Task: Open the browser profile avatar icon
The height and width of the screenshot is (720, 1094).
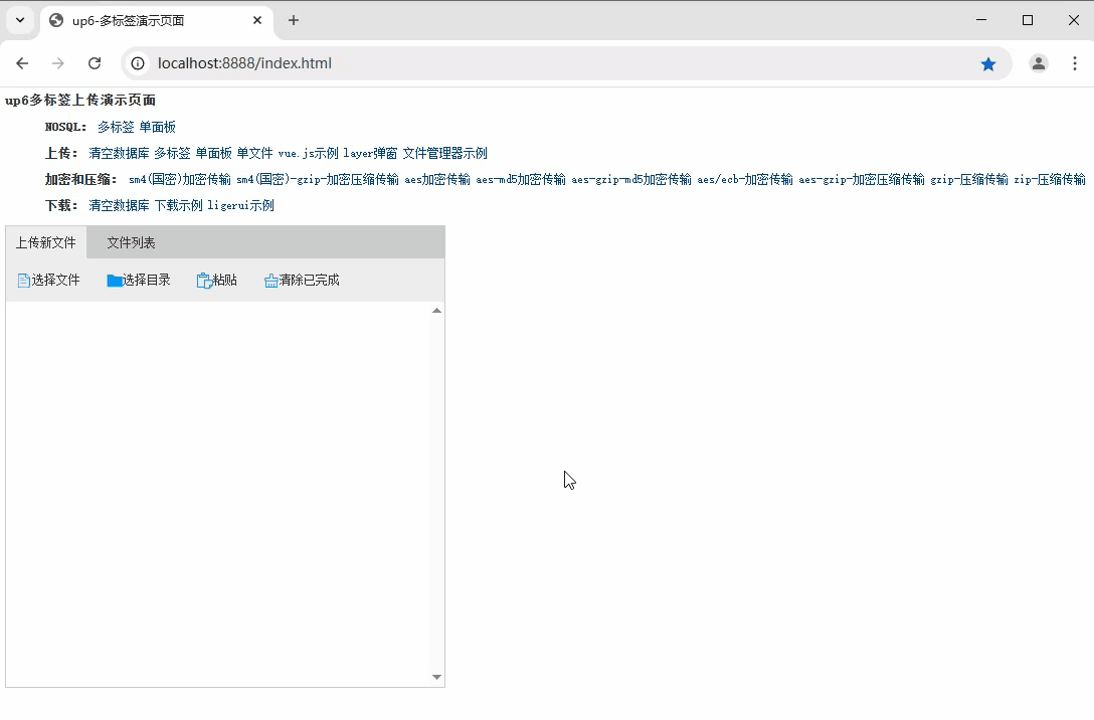Action: click(1038, 63)
